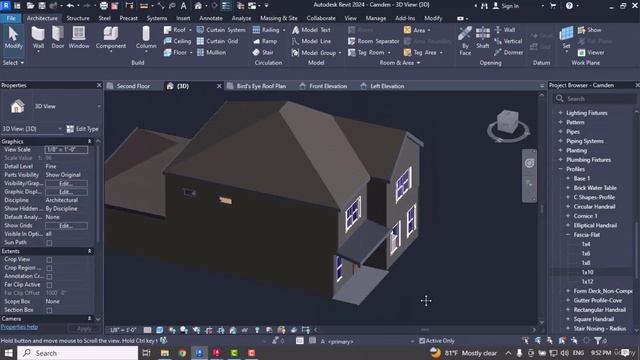Open the Roof tool dropdown
The height and width of the screenshot is (360, 640).
[x=190, y=30]
